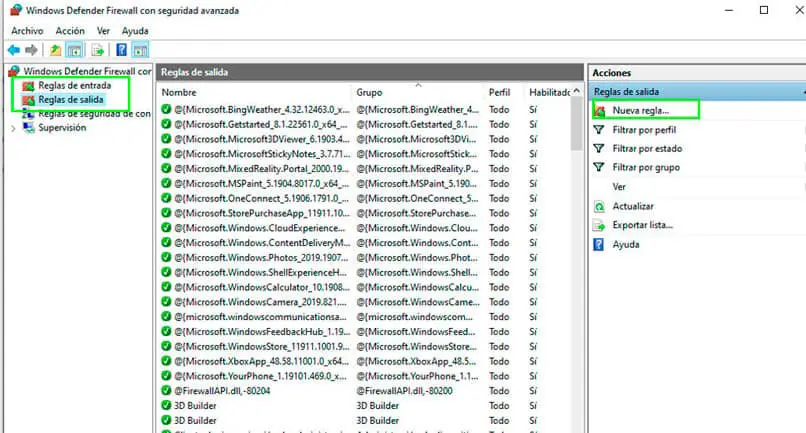Click the green check icon of MSPaint rule
The image size is (806, 433).
[166, 183]
